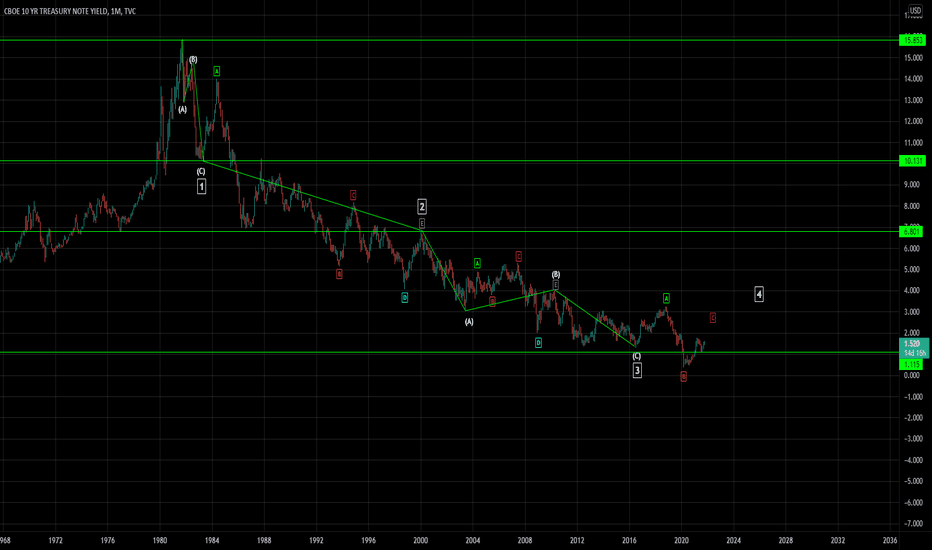Select the boxed wave 3 label

pos(637,370)
